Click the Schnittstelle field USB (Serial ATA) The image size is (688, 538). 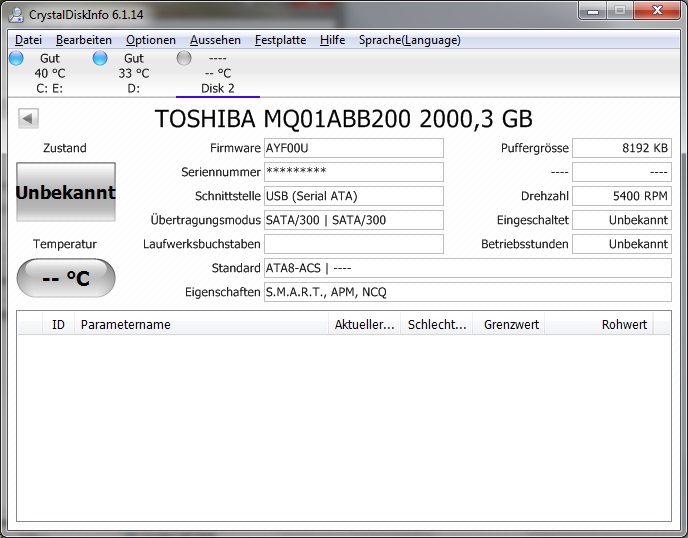click(x=354, y=196)
